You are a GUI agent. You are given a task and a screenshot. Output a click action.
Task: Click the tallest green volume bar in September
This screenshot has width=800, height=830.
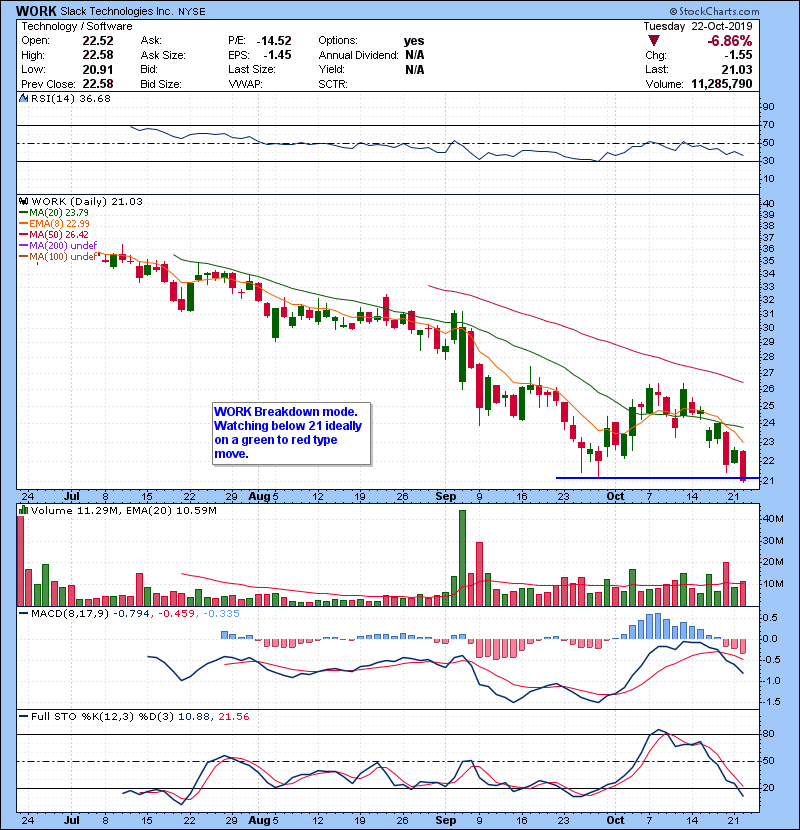tap(462, 558)
